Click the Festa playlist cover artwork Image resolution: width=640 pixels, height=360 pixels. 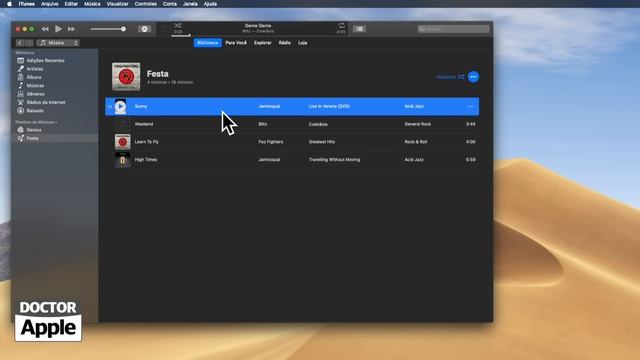click(126, 77)
